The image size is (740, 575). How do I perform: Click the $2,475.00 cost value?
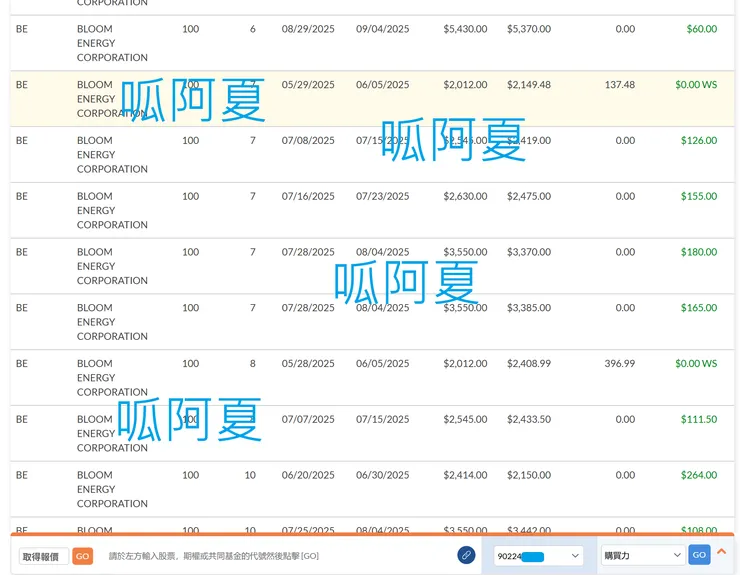click(x=529, y=196)
